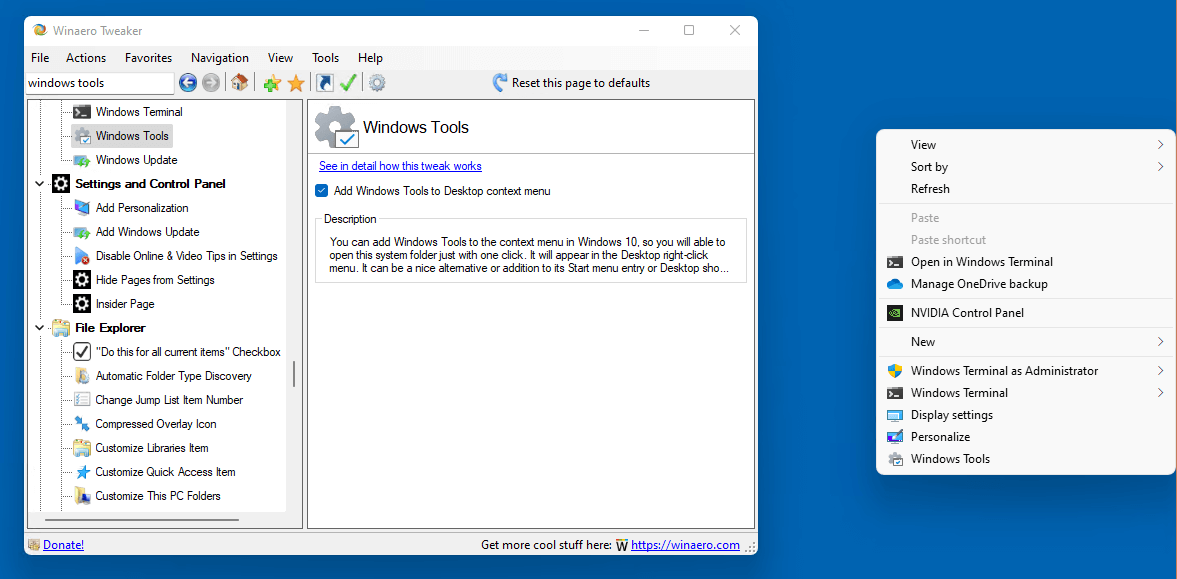Click the shortcut arrow toolbar icon
Screen dimensions: 1177x579
point(324,83)
